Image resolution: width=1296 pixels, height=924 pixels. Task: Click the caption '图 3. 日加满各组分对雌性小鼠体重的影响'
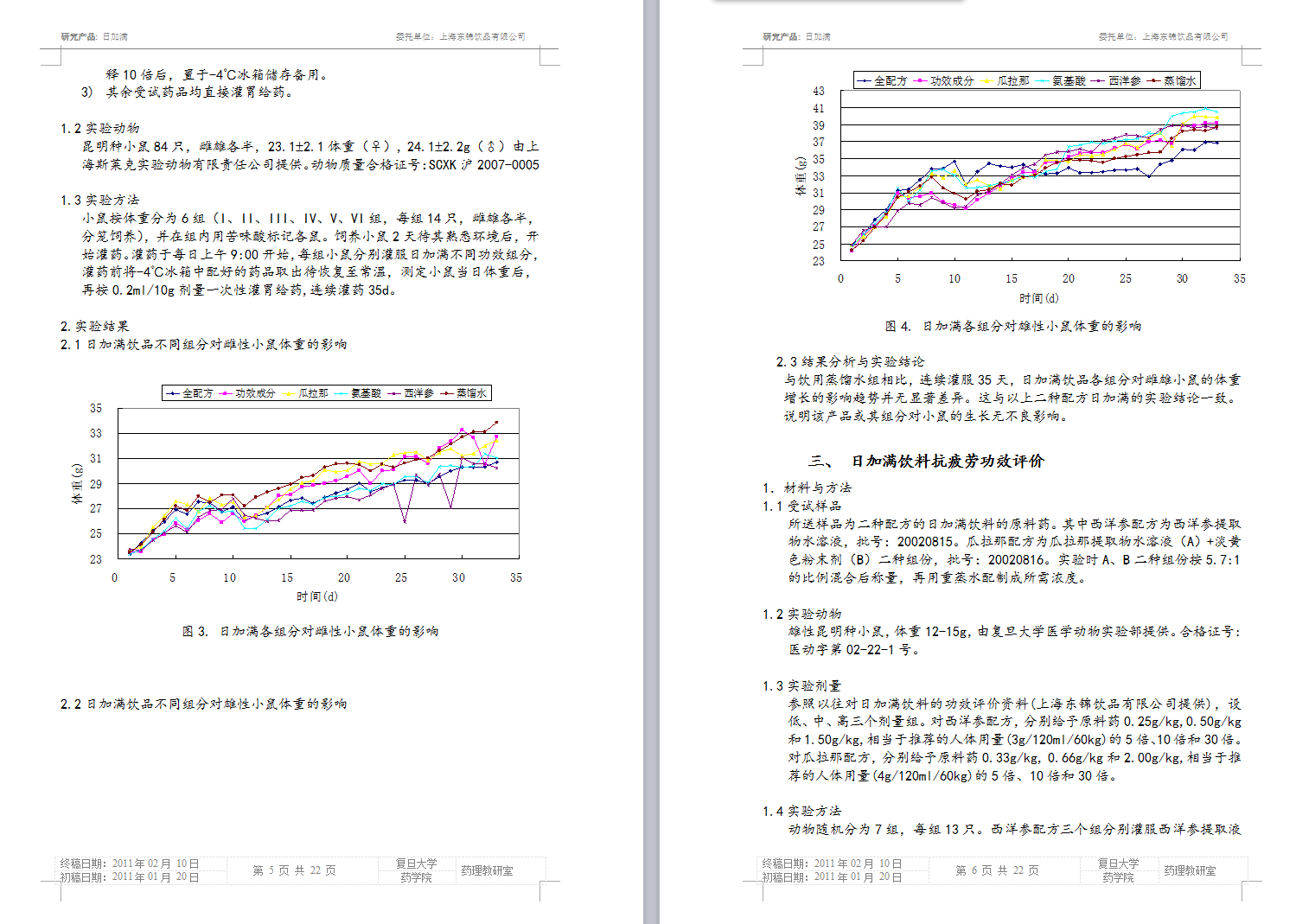pos(310,631)
